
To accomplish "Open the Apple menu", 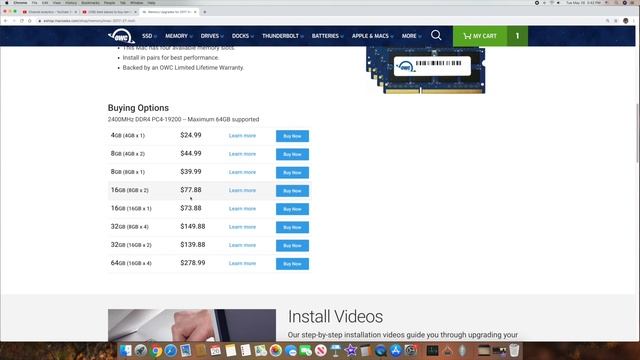I will 6,2.
